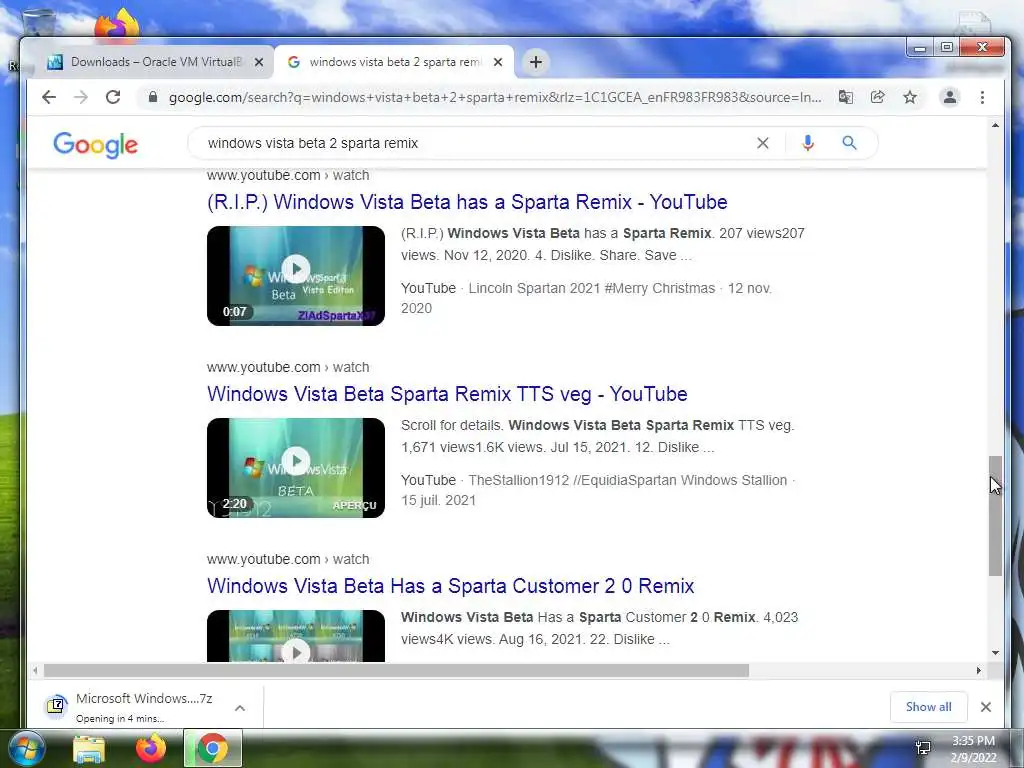Viewport: 1024px width, 768px height.
Task: Open the Recycle Bin desktop icon
Action: pyautogui.click(x=39, y=23)
